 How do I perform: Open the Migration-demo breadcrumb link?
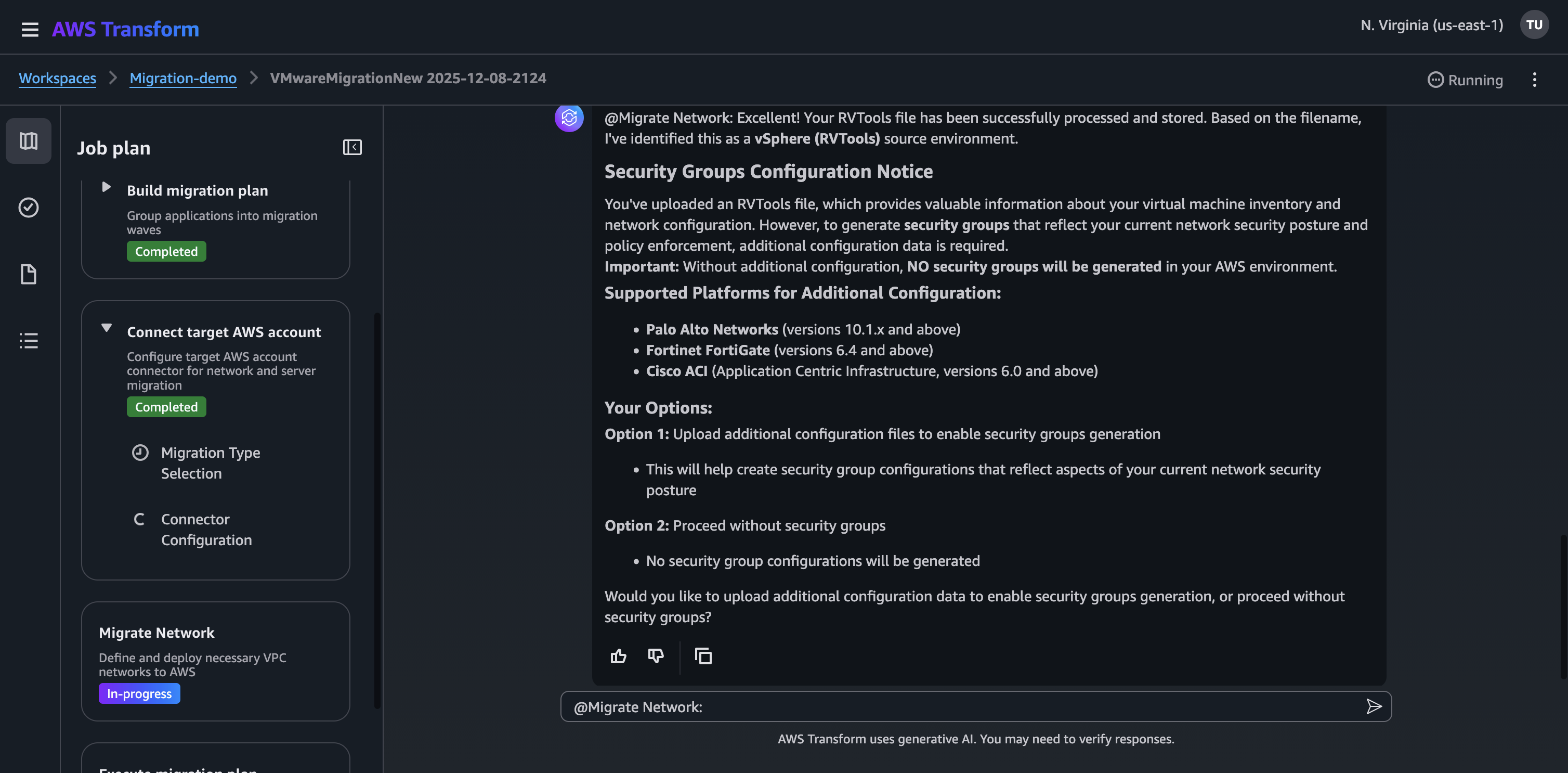(x=182, y=78)
